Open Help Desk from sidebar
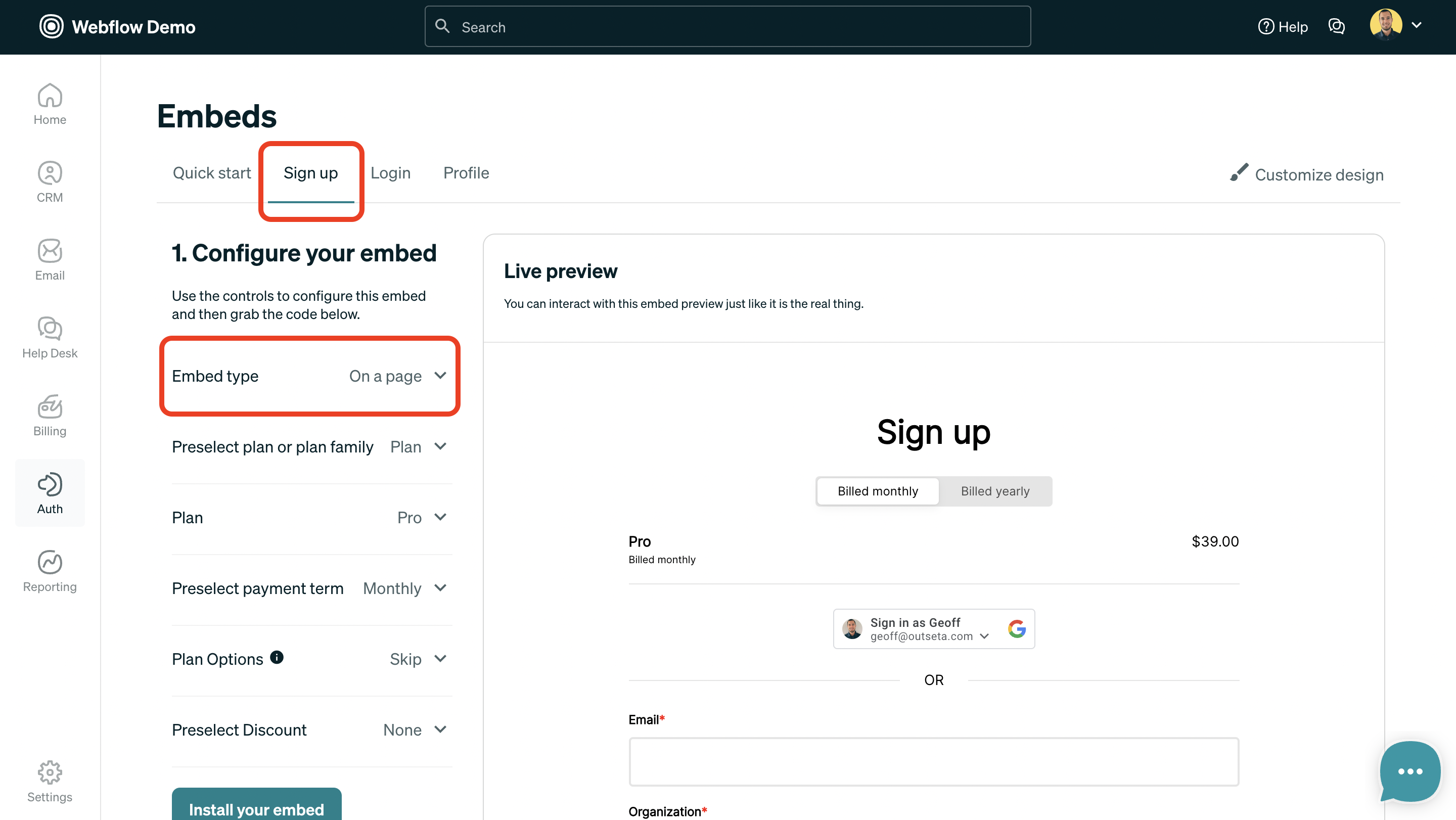This screenshot has height=820, width=1456. 50,337
